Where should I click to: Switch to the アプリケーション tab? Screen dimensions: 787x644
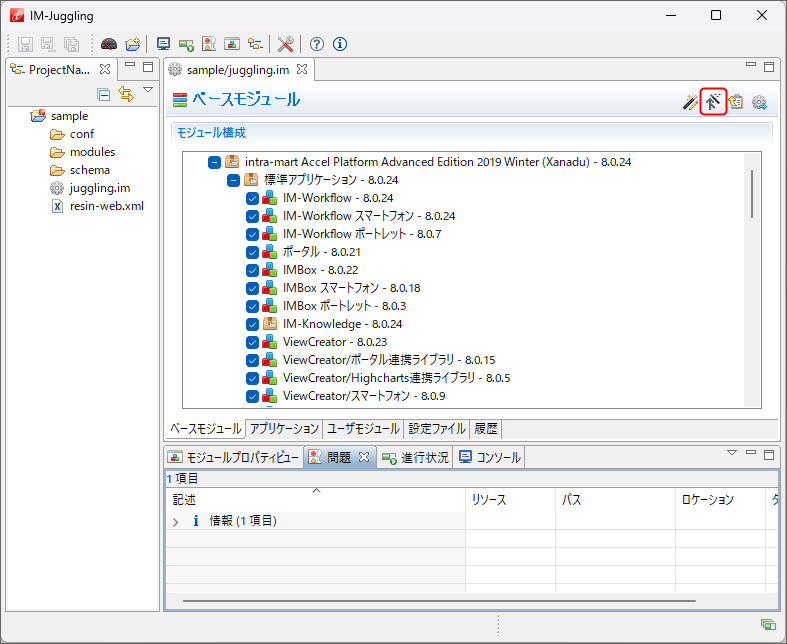(284, 429)
